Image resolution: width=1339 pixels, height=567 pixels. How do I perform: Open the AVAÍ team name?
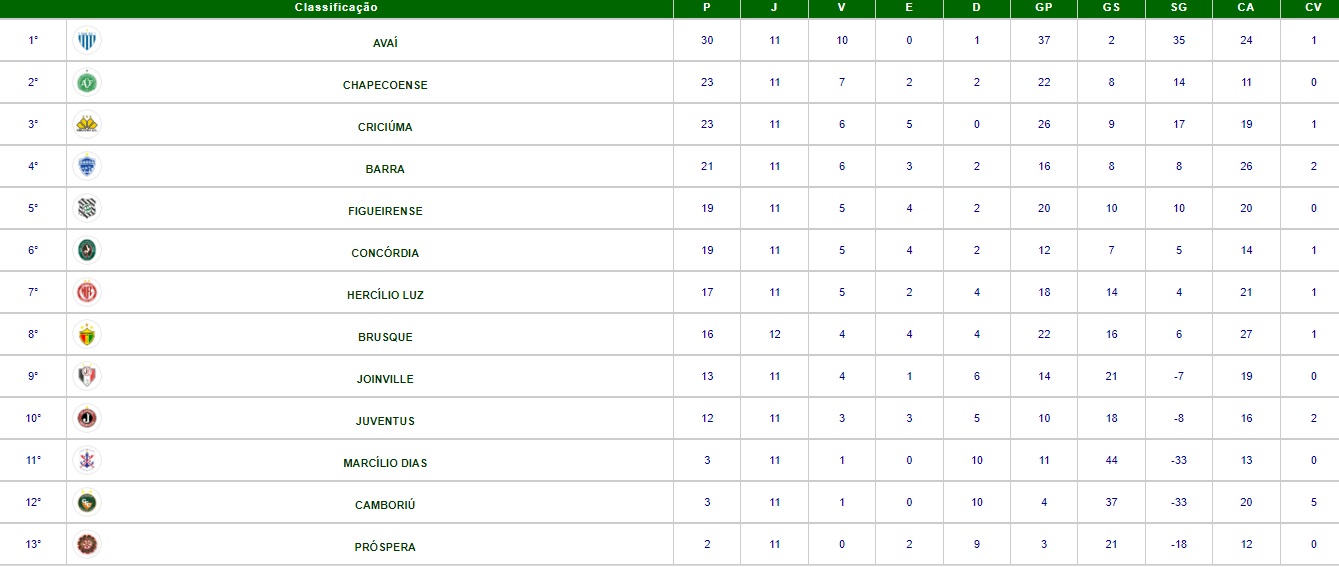pos(385,43)
